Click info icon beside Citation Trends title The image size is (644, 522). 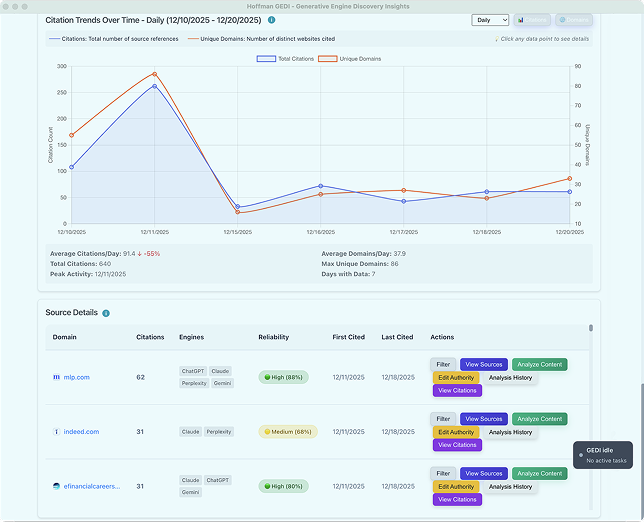[x=272, y=19]
